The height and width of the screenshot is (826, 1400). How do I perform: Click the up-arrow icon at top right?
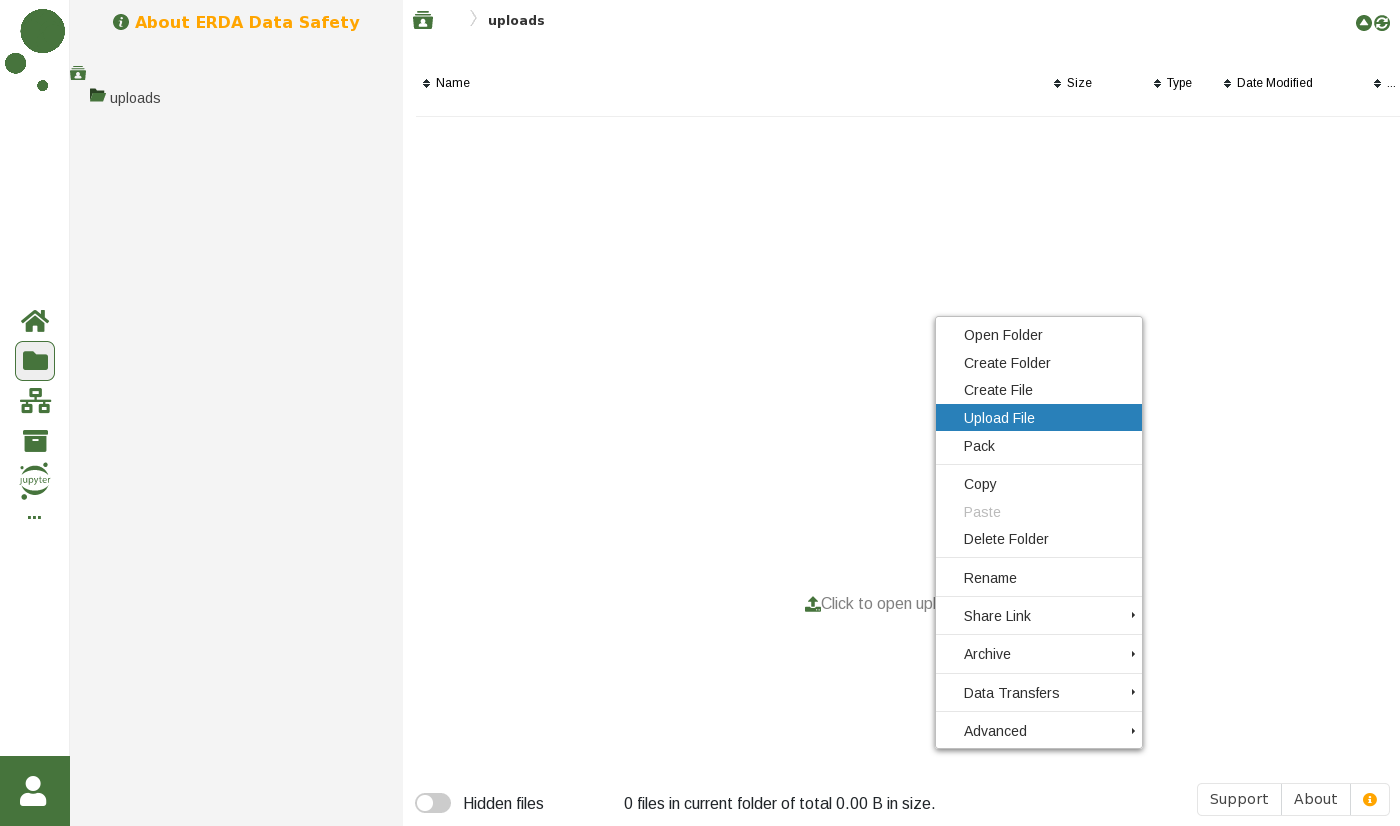click(1363, 23)
